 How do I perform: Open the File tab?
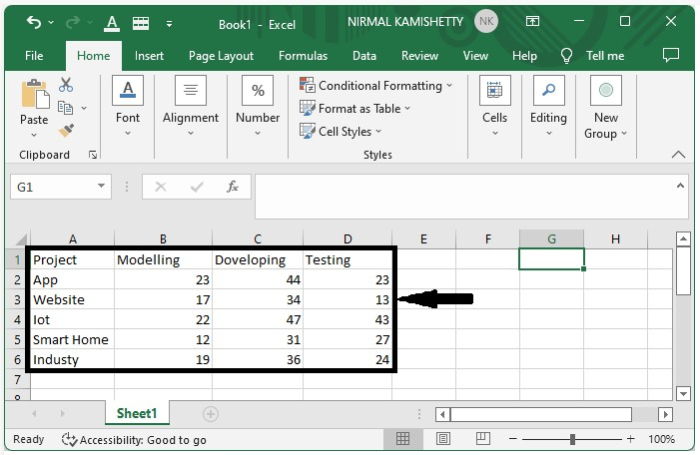34,56
